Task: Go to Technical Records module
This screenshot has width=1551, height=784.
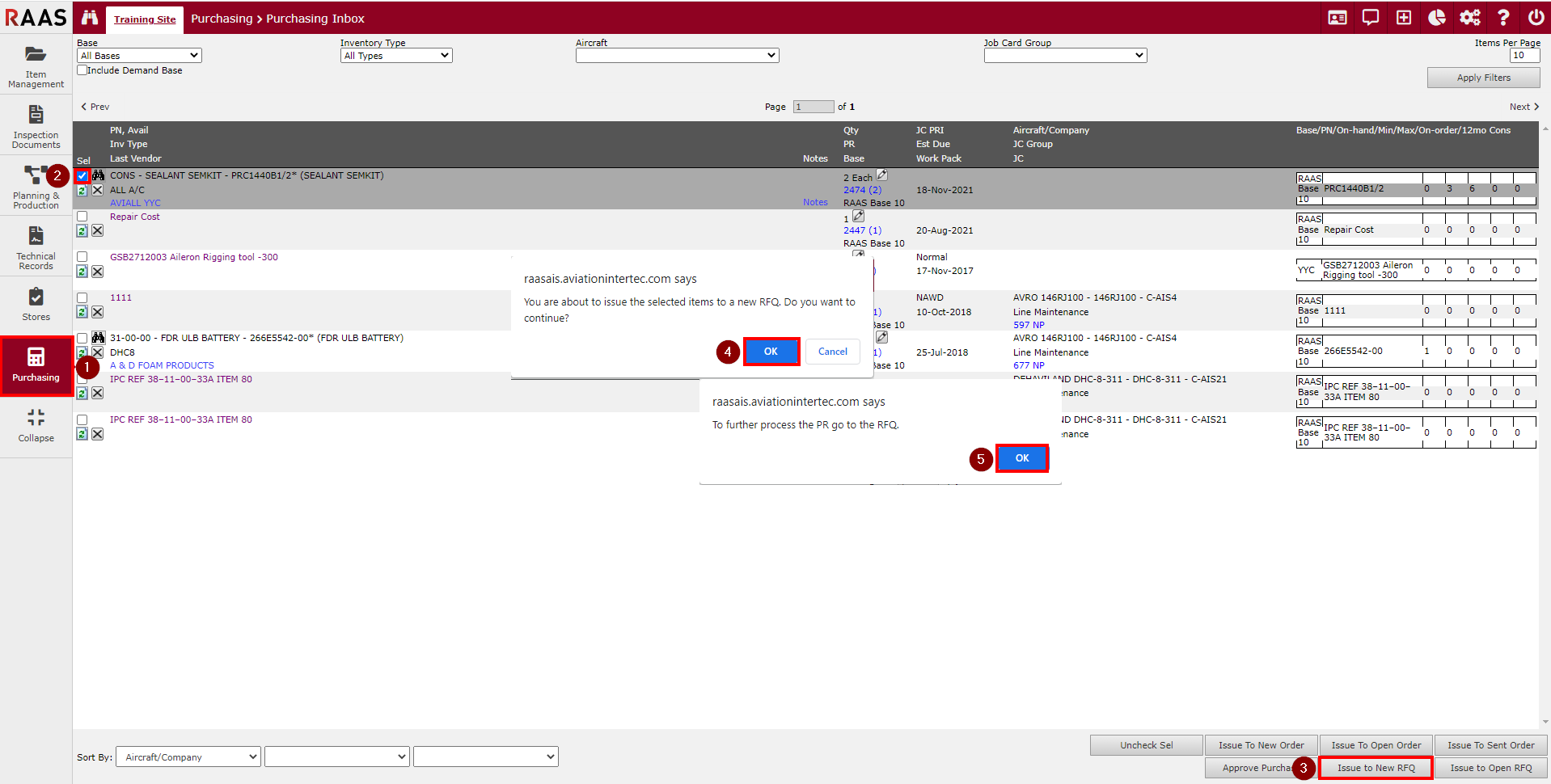Action: click(x=36, y=247)
